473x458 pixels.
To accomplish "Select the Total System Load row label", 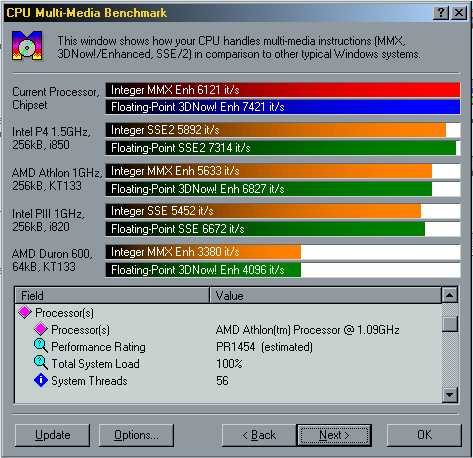I will pos(95,364).
